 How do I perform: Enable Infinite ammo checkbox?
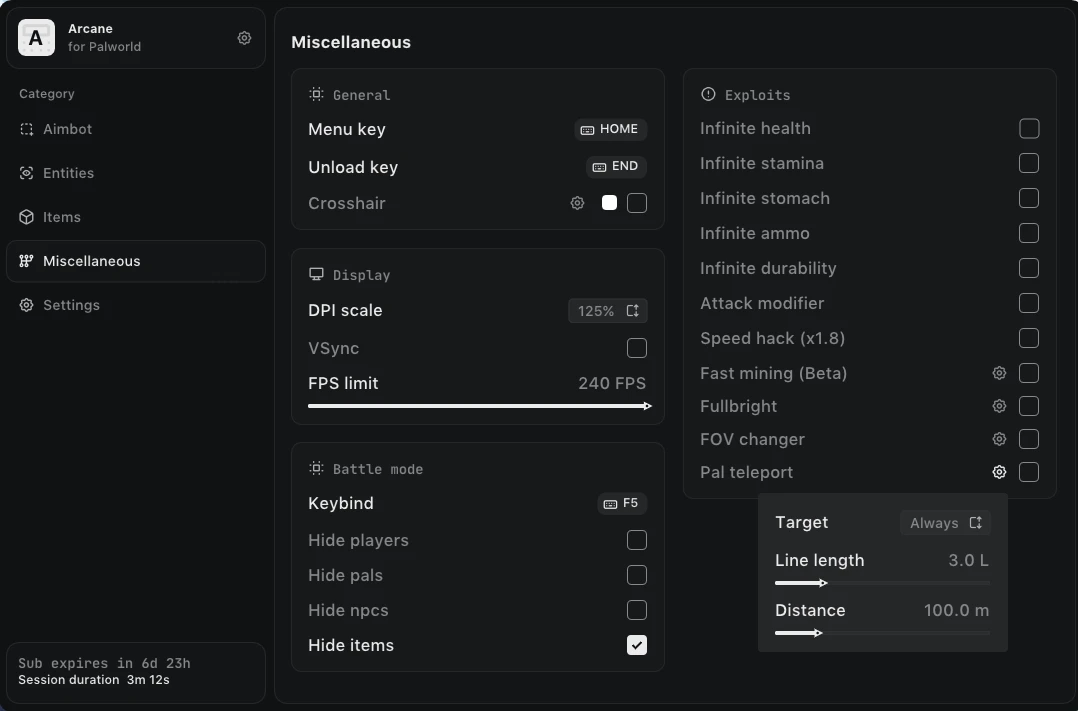pos(1029,233)
